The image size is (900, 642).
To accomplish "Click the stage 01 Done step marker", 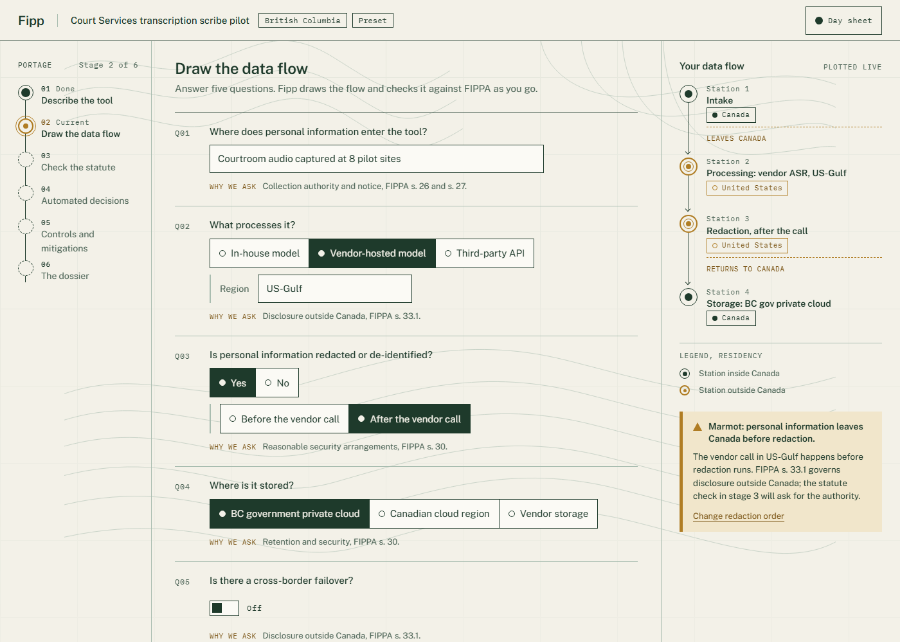I will tap(25, 92).
